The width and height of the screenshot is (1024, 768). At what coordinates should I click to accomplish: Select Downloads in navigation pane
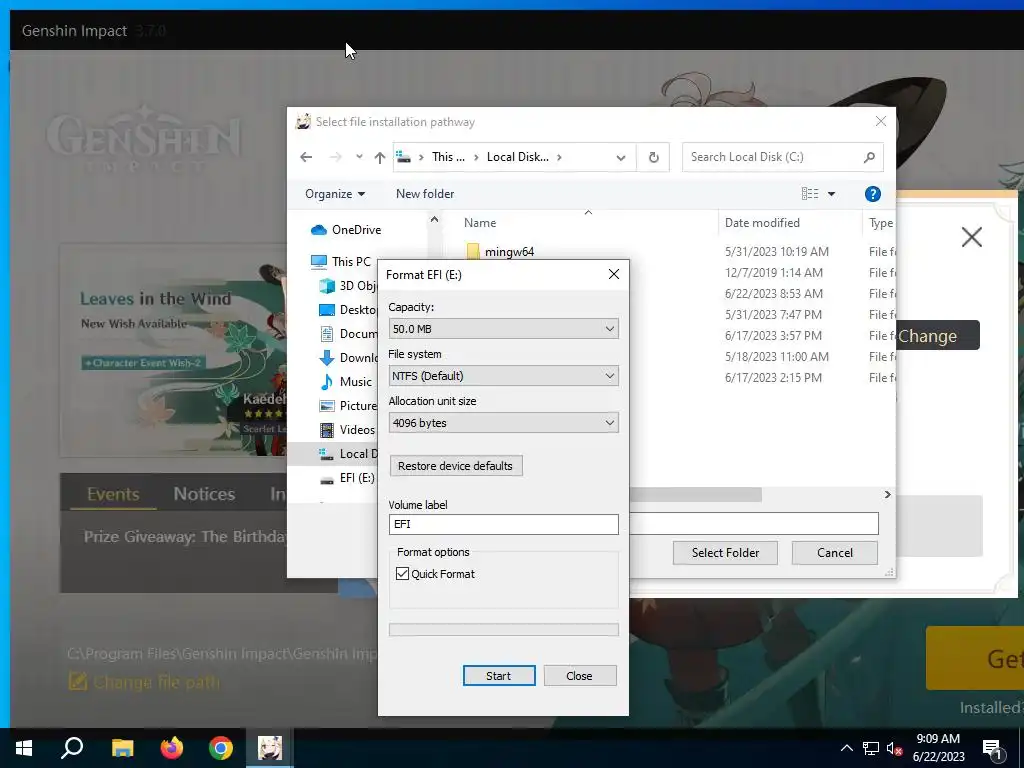pos(348,358)
